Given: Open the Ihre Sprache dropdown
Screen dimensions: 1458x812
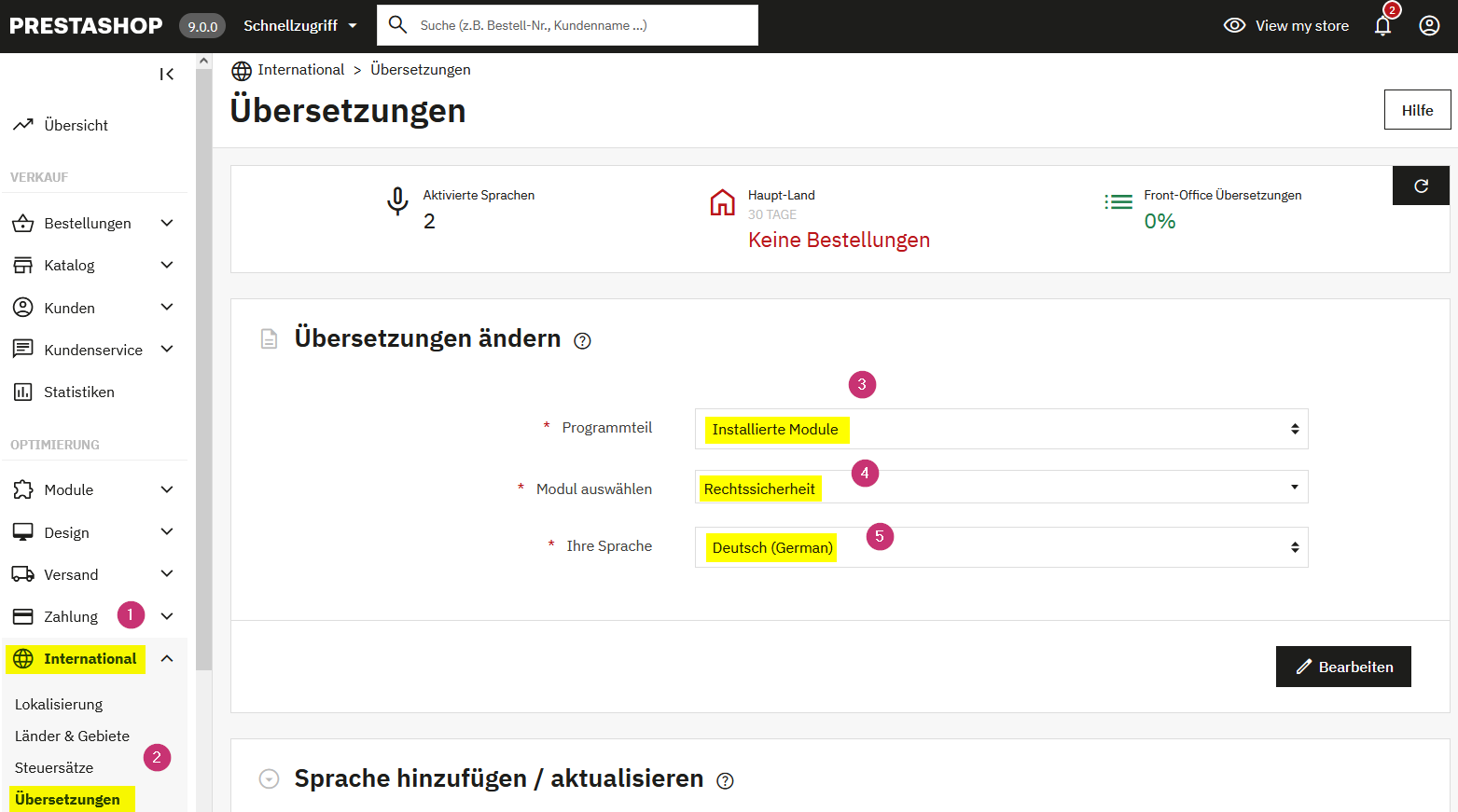Looking at the screenshot, I should 1001,547.
